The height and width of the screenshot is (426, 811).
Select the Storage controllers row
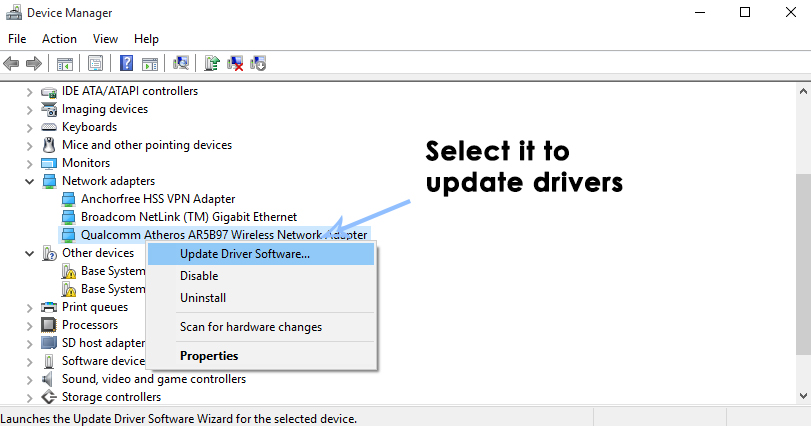point(111,397)
